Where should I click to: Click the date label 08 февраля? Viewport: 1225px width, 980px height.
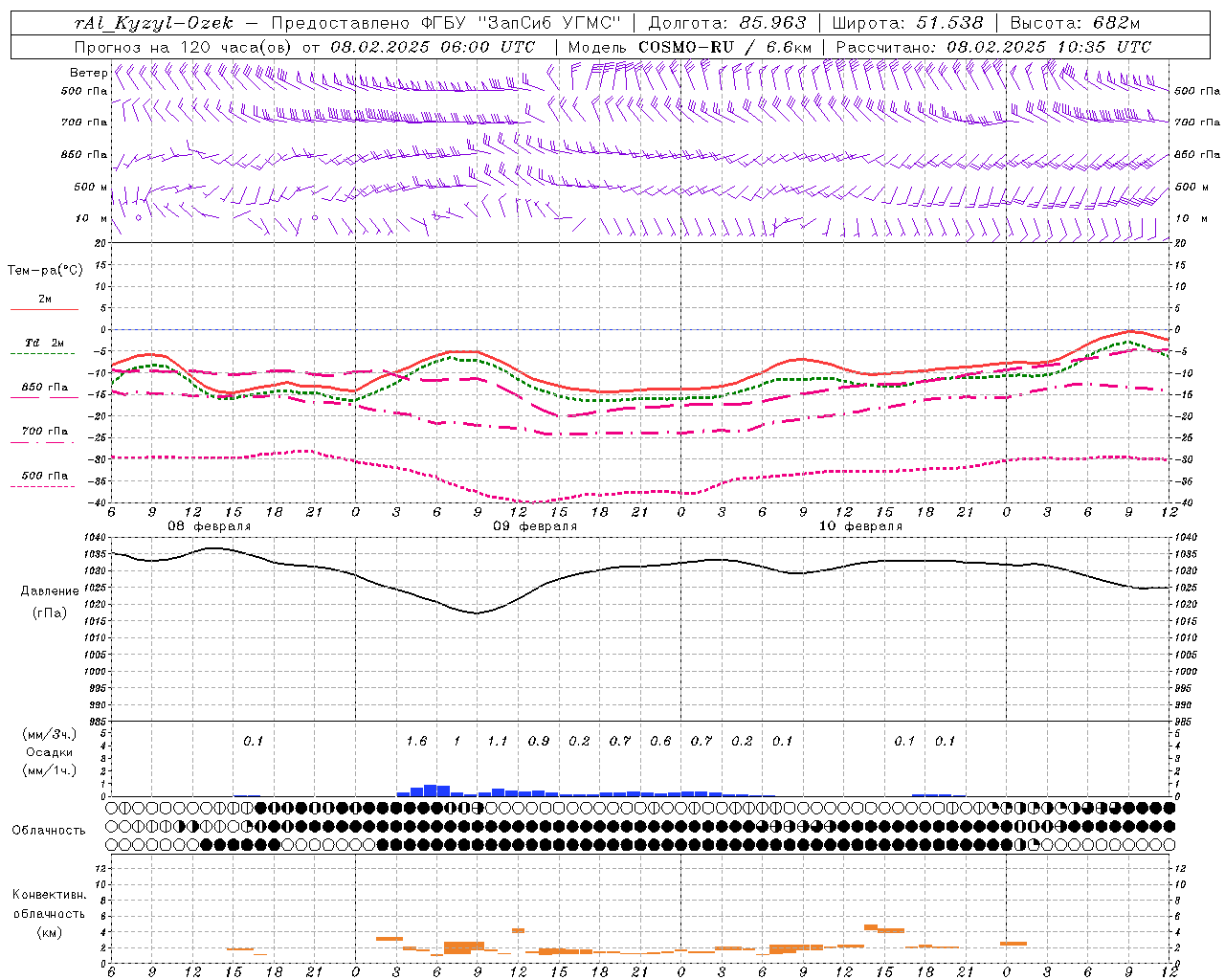point(210,526)
